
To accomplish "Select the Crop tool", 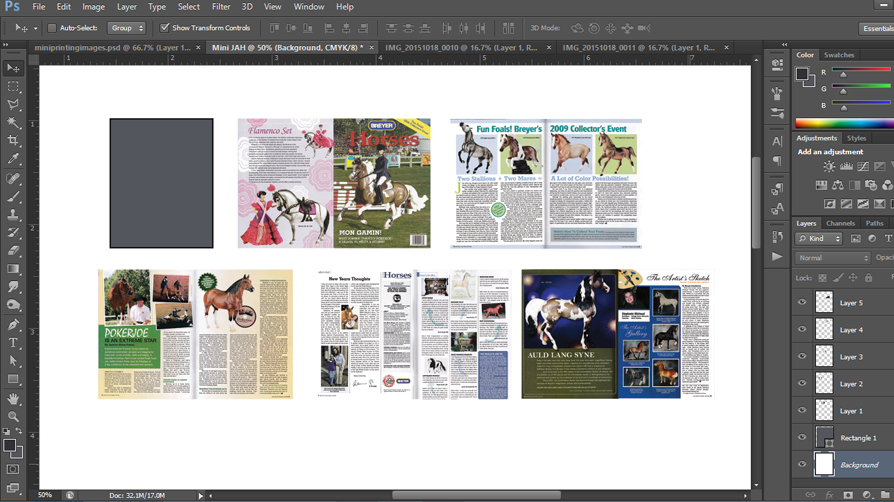I will point(13,141).
